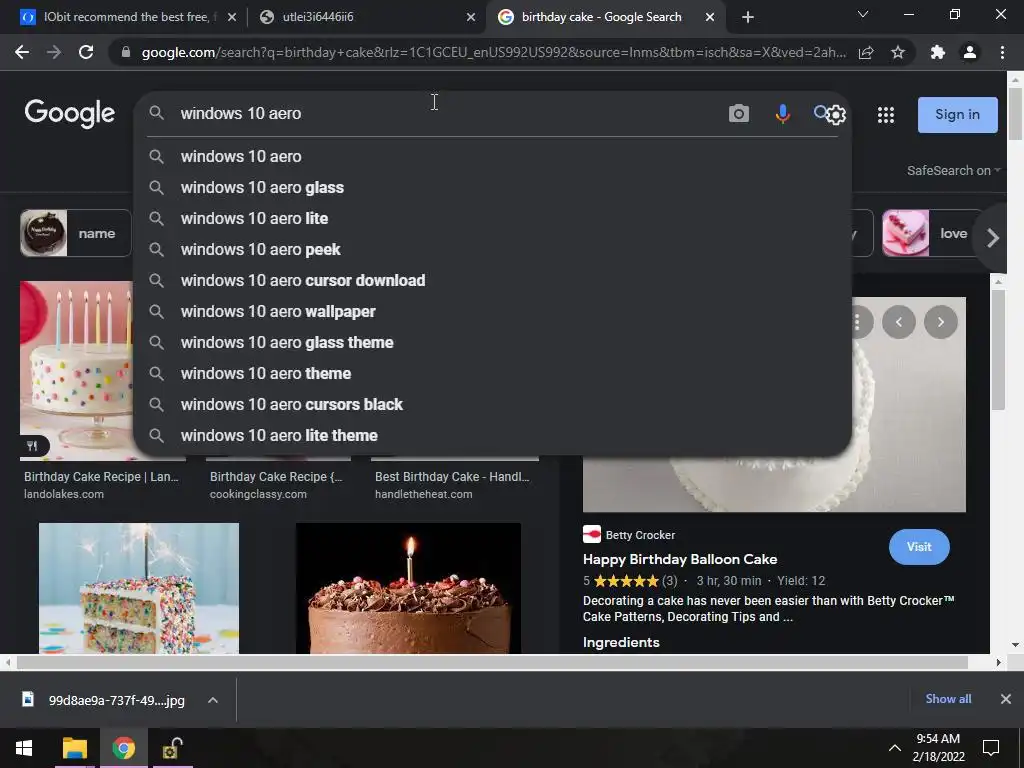Viewport: 1024px width, 768px height.
Task: Show next image in preview panel
Action: [940, 322]
